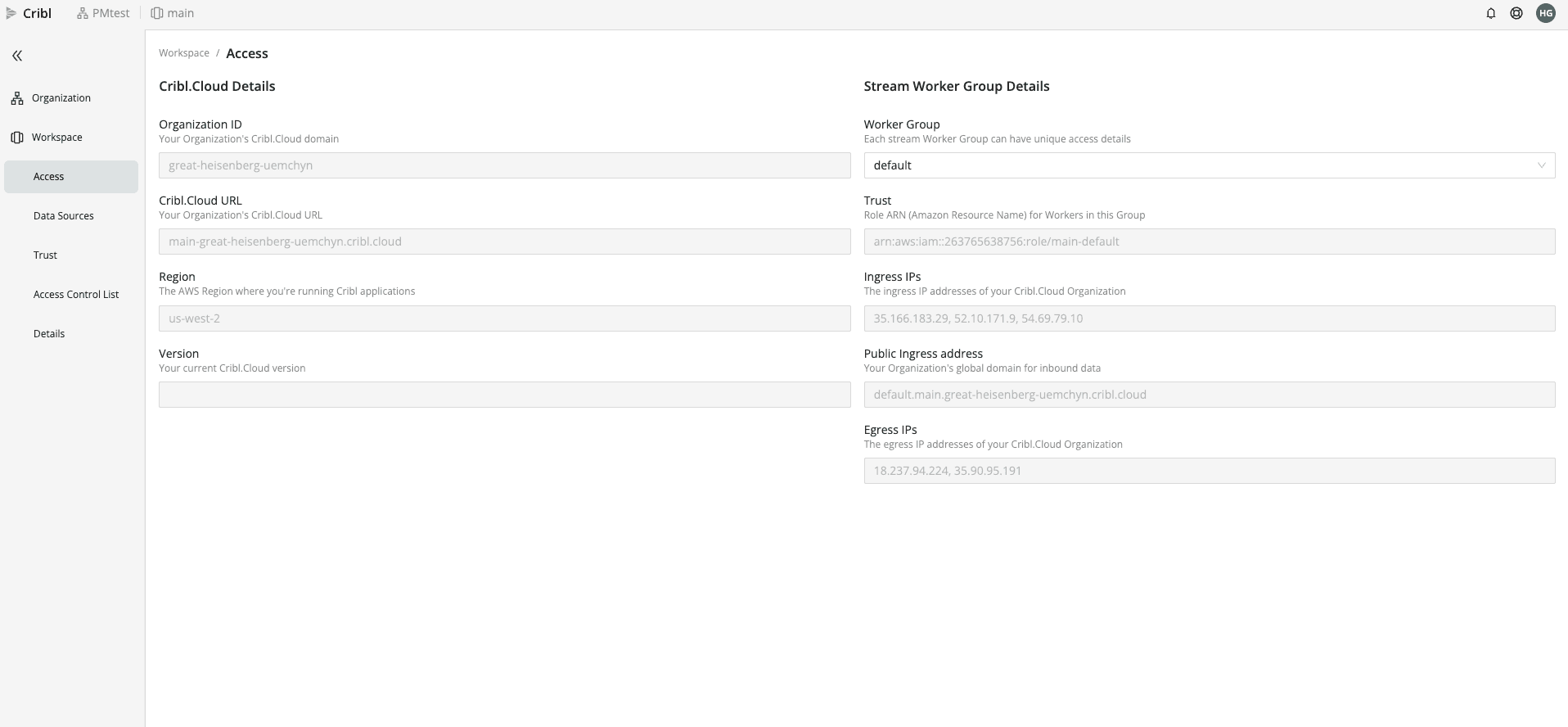1568x727 pixels.
Task: Collapse the sidebar with double-chevron icon
Action: point(17,56)
